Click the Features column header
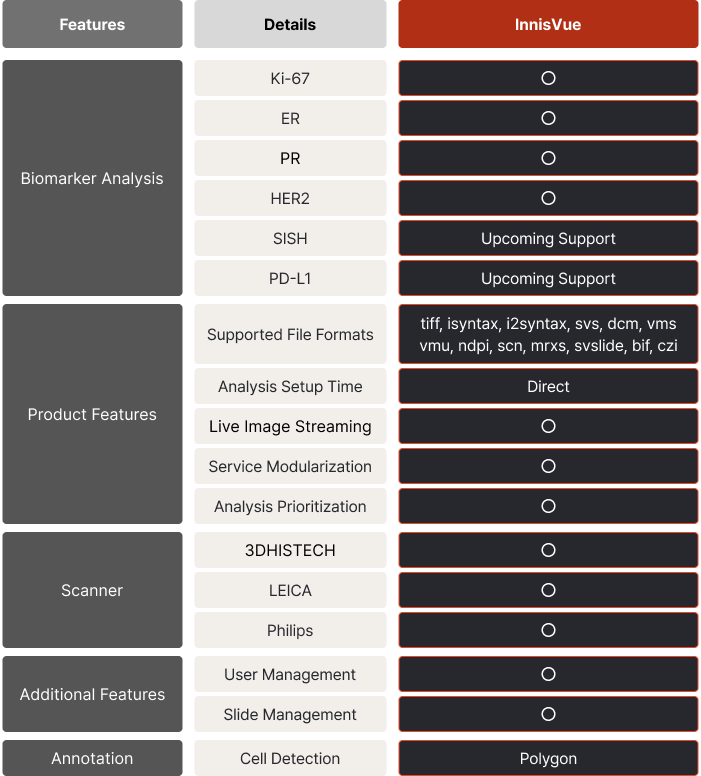The height and width of the screenshot is (776, 701). (x=92, y=24)
